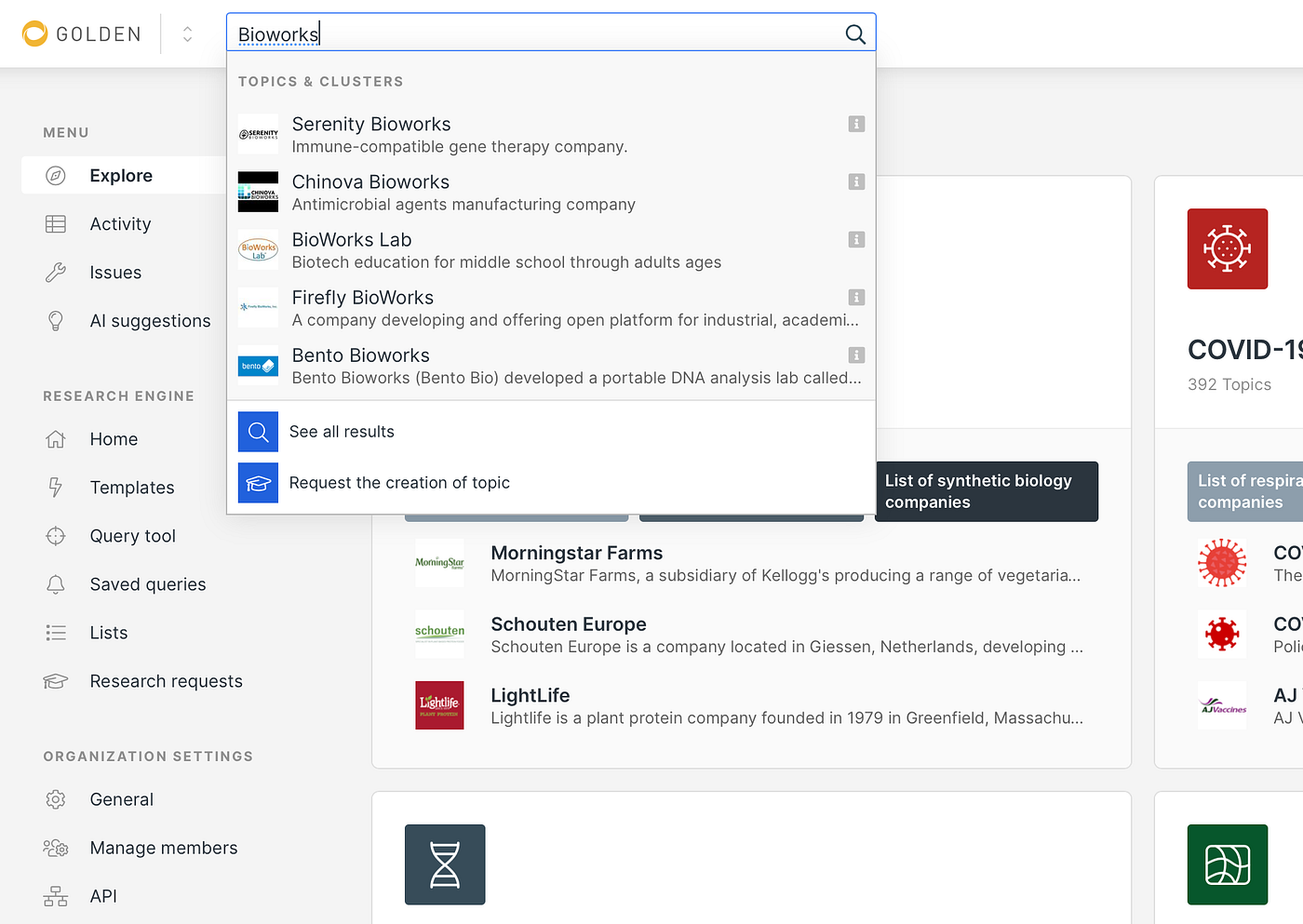Click the AI suggestions lightbulb icon
Image resolution: width=1303 pixels, height=924 pixels.
(x=56, y=320)
